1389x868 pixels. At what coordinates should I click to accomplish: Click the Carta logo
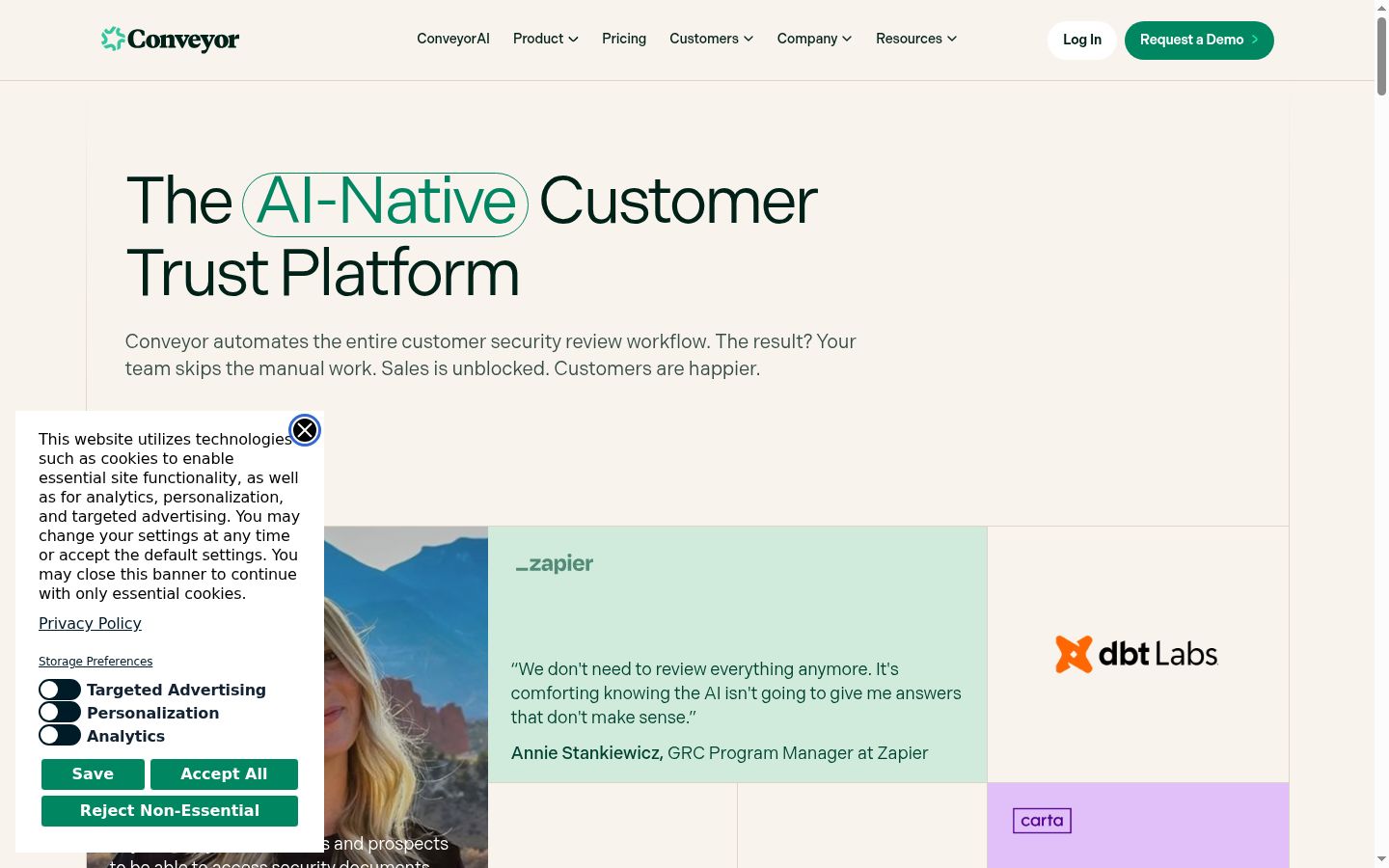tap(1042, 821)
